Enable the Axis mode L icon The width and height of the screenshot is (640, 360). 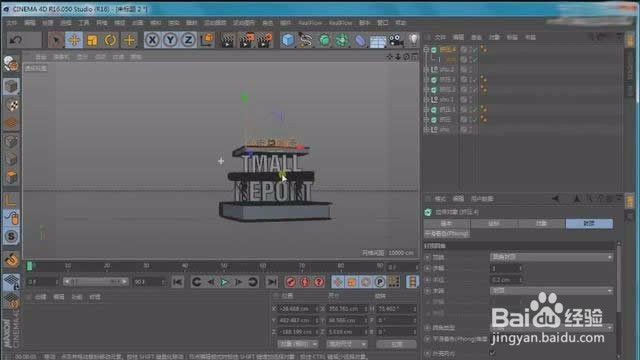click(x=11, y=200)
